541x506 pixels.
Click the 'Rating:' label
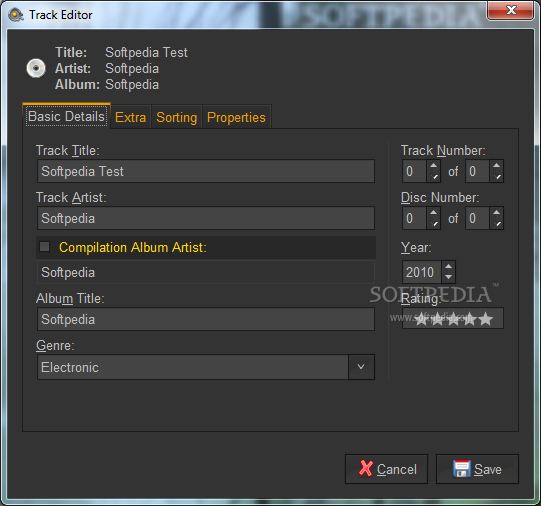point(421,298)
